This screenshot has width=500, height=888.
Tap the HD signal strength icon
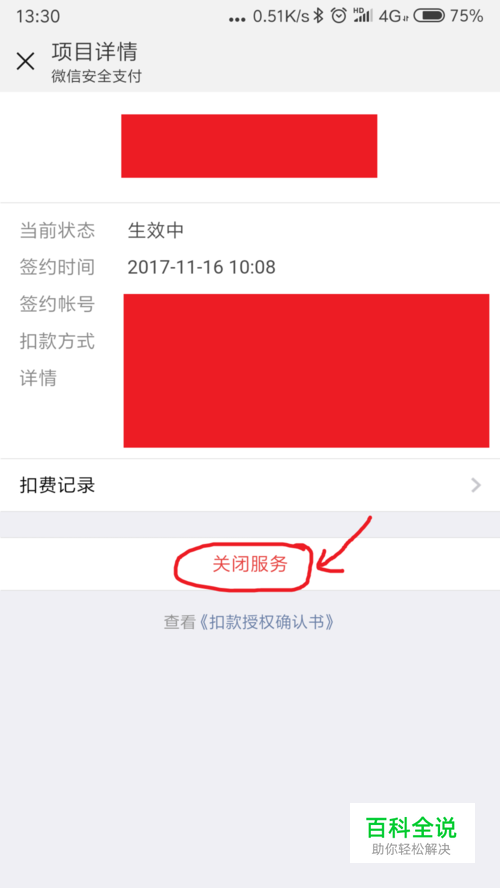tap(362, 15)
